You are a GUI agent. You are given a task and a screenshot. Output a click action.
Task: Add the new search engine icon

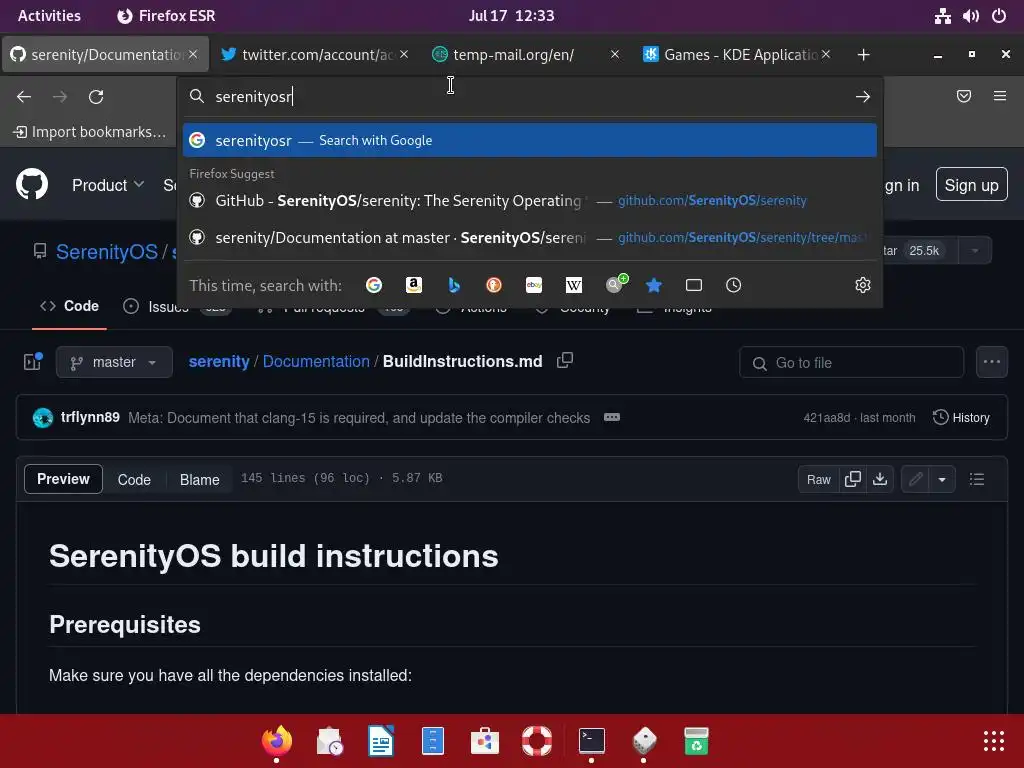pos(615,284)
